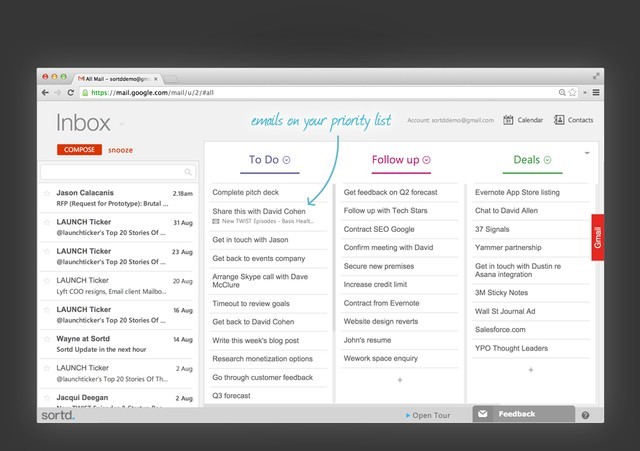The image size is (640, 451).
Task: Start the Open Tour link
Action: (430, 414)
